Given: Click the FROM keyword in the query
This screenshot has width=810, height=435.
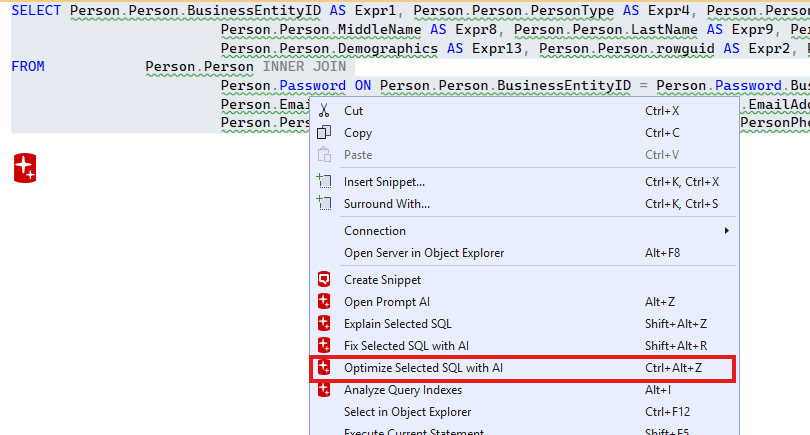Looking at the screenshot, I should pyautogui.click(x=27, y=67).
